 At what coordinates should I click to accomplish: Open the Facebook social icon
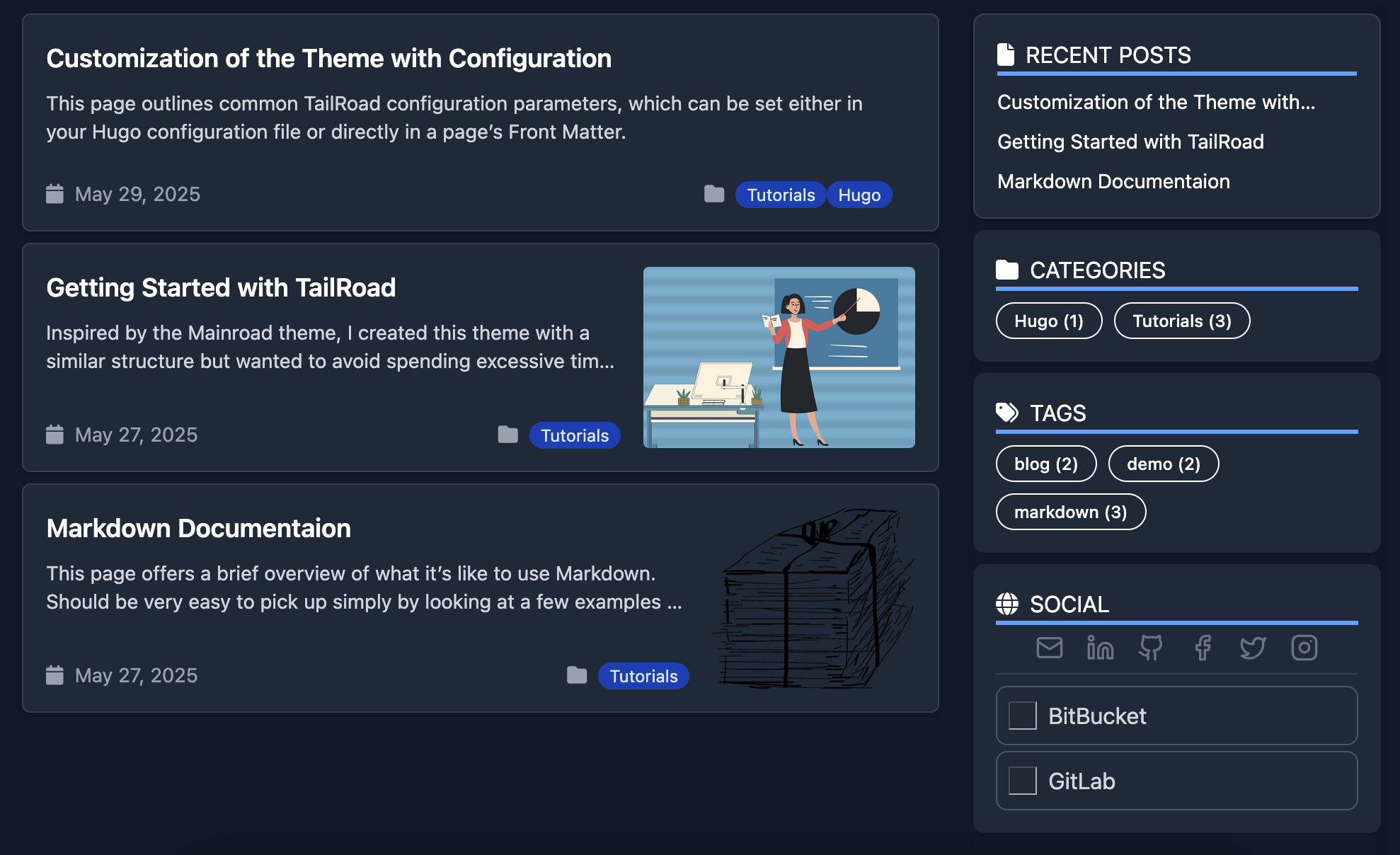[1202, 648]
